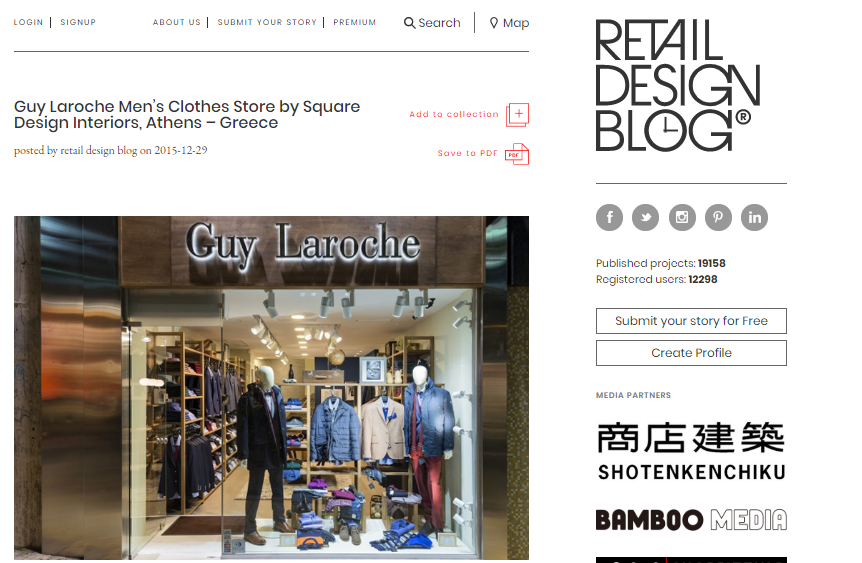Click Submit your story for Free button
This screenshot has height=563, width=862.
point(691,321)
